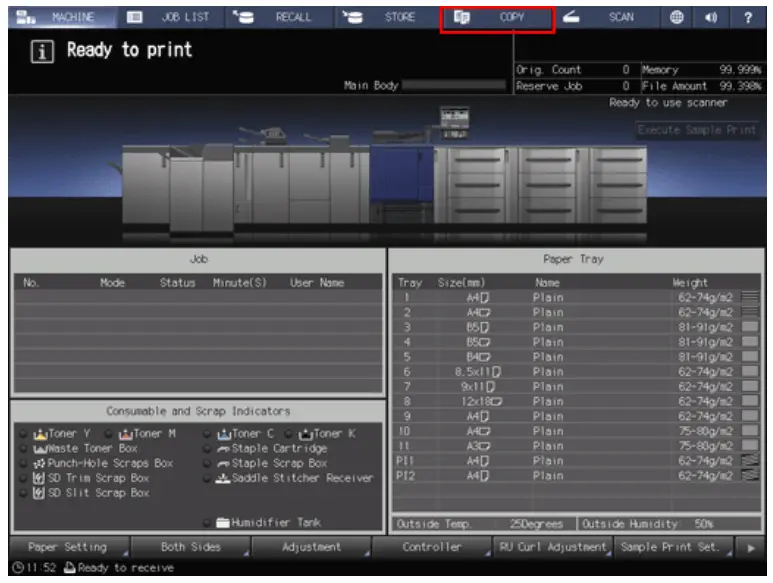Open the SCAN tab

point(606,18)
